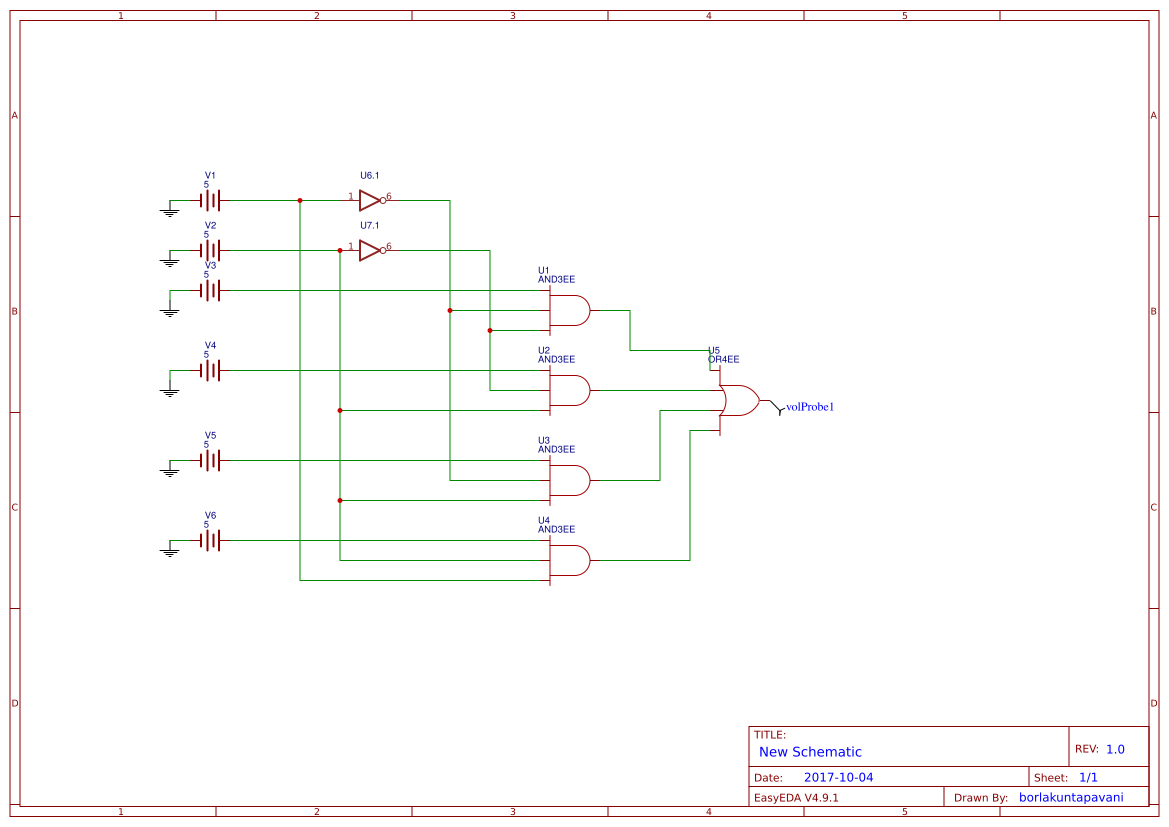Click the ground symbol below V6

click(167, 552)
